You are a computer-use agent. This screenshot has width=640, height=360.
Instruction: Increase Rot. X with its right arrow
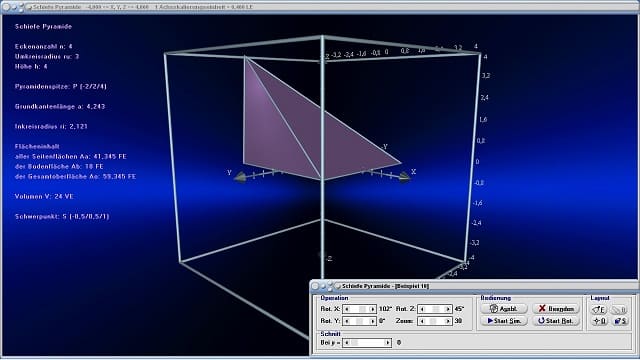point(372,309)
